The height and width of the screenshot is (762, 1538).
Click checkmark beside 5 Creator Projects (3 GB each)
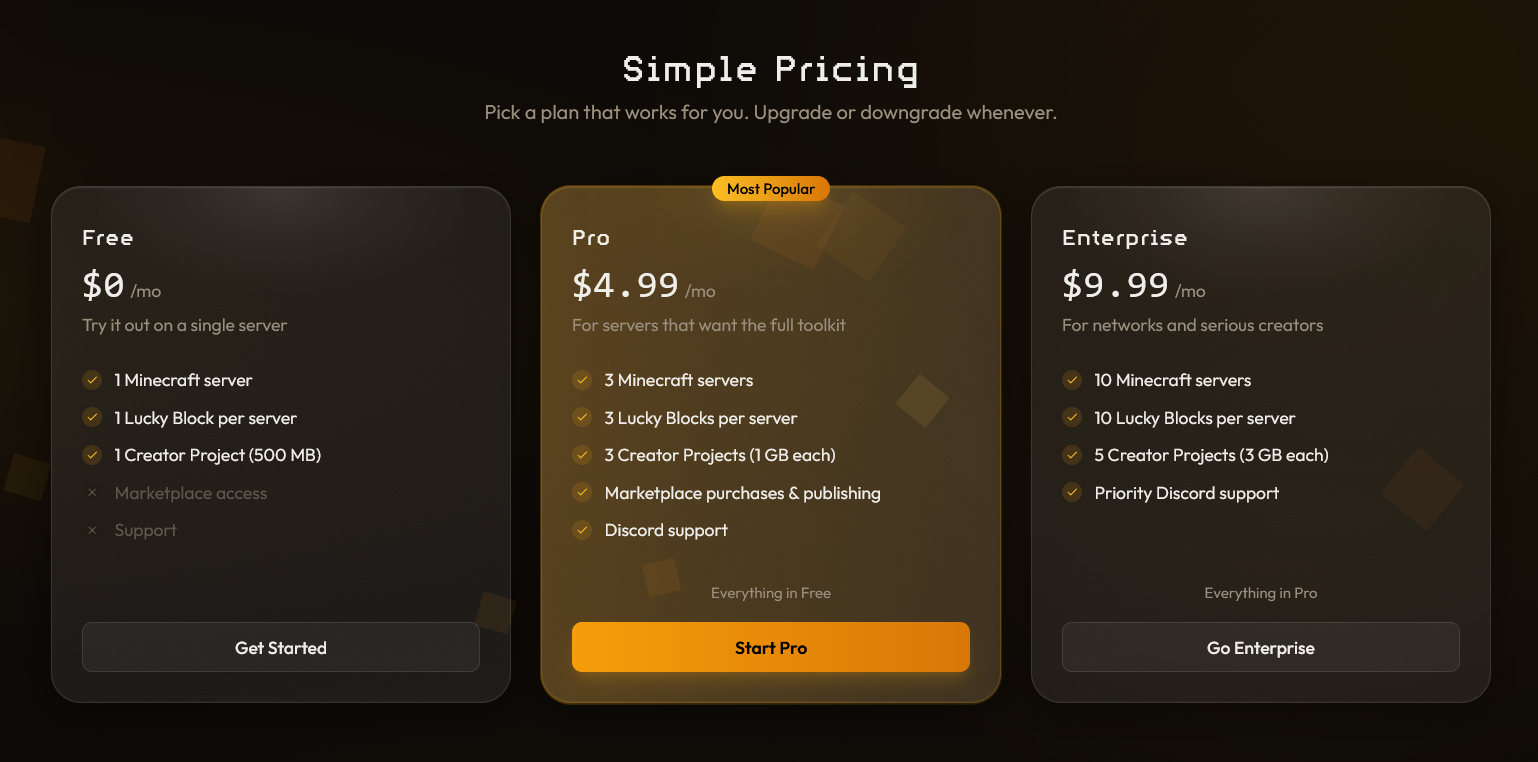1072,455
